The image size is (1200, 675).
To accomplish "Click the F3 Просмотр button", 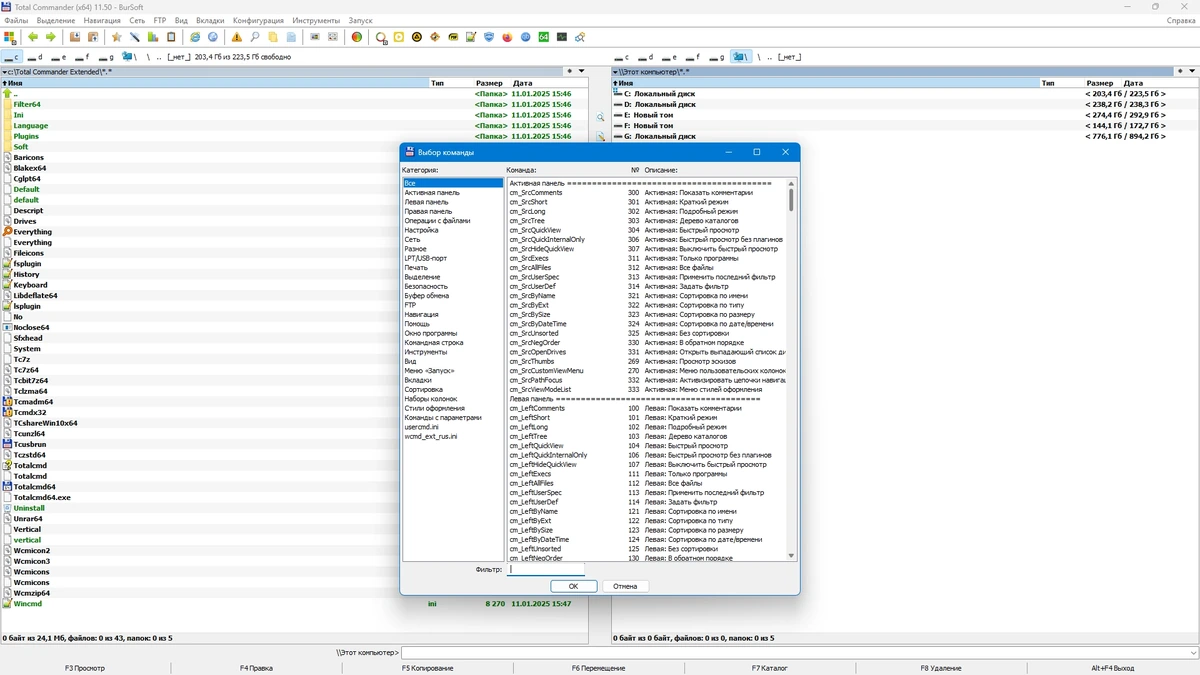I will coord(85,668).
